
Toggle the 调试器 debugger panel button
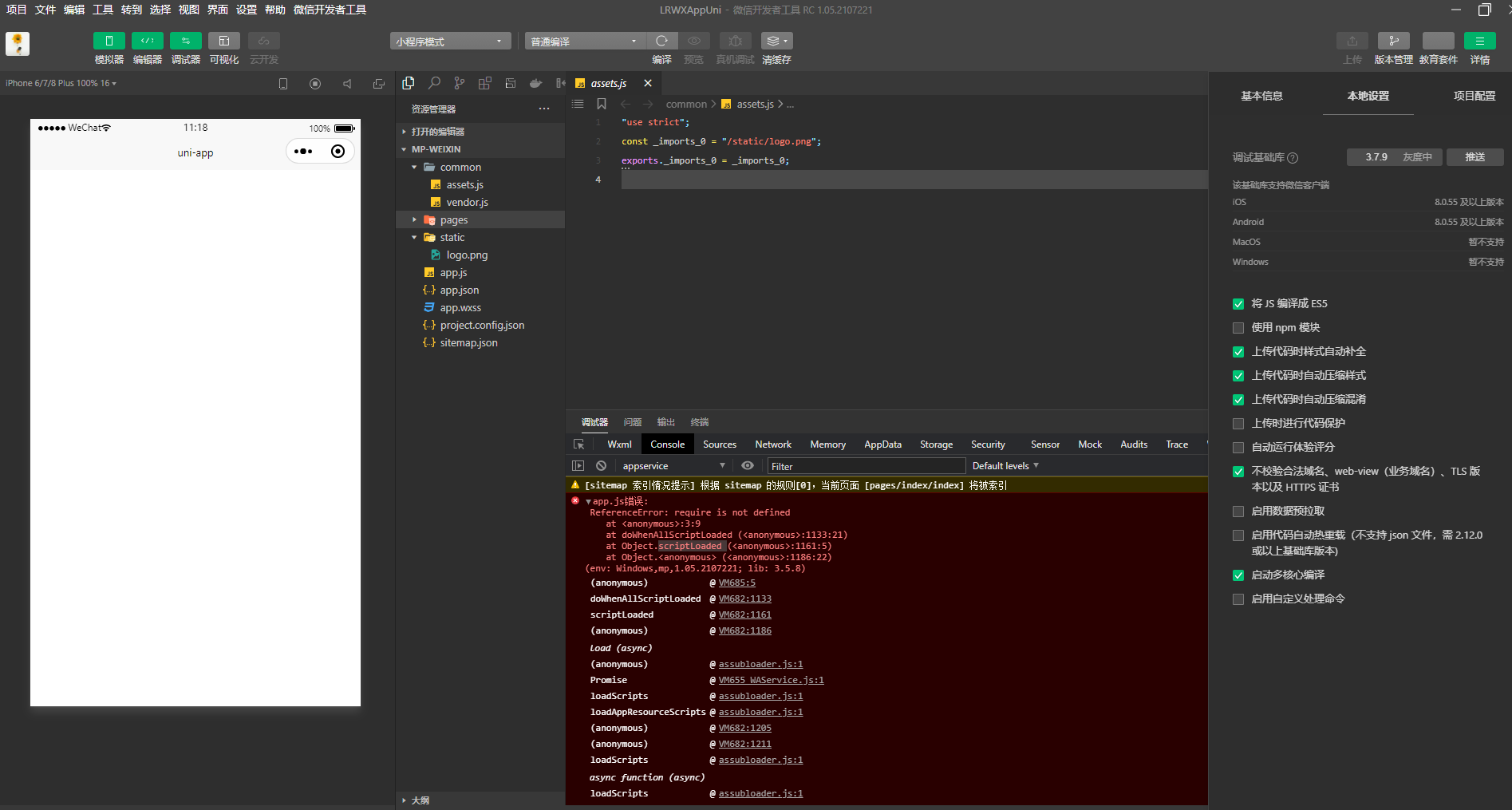click(x=186, y=41)
